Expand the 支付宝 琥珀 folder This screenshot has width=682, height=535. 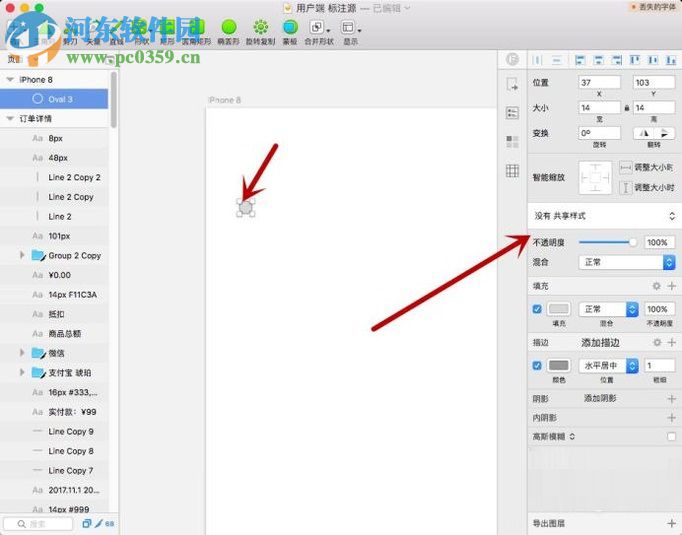(x=22, y=372)
